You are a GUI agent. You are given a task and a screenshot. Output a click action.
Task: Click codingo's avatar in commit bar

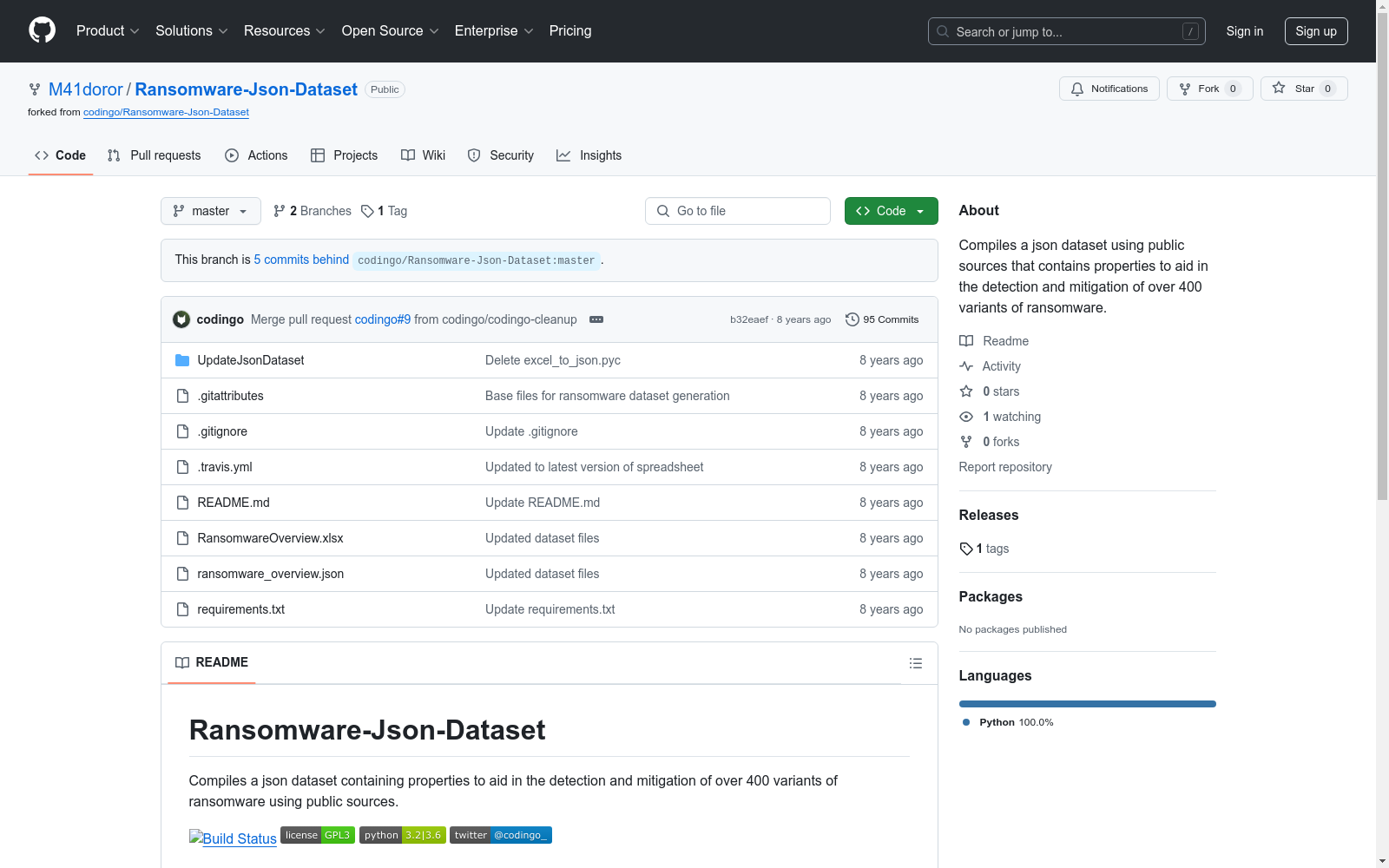pos(181,319)
